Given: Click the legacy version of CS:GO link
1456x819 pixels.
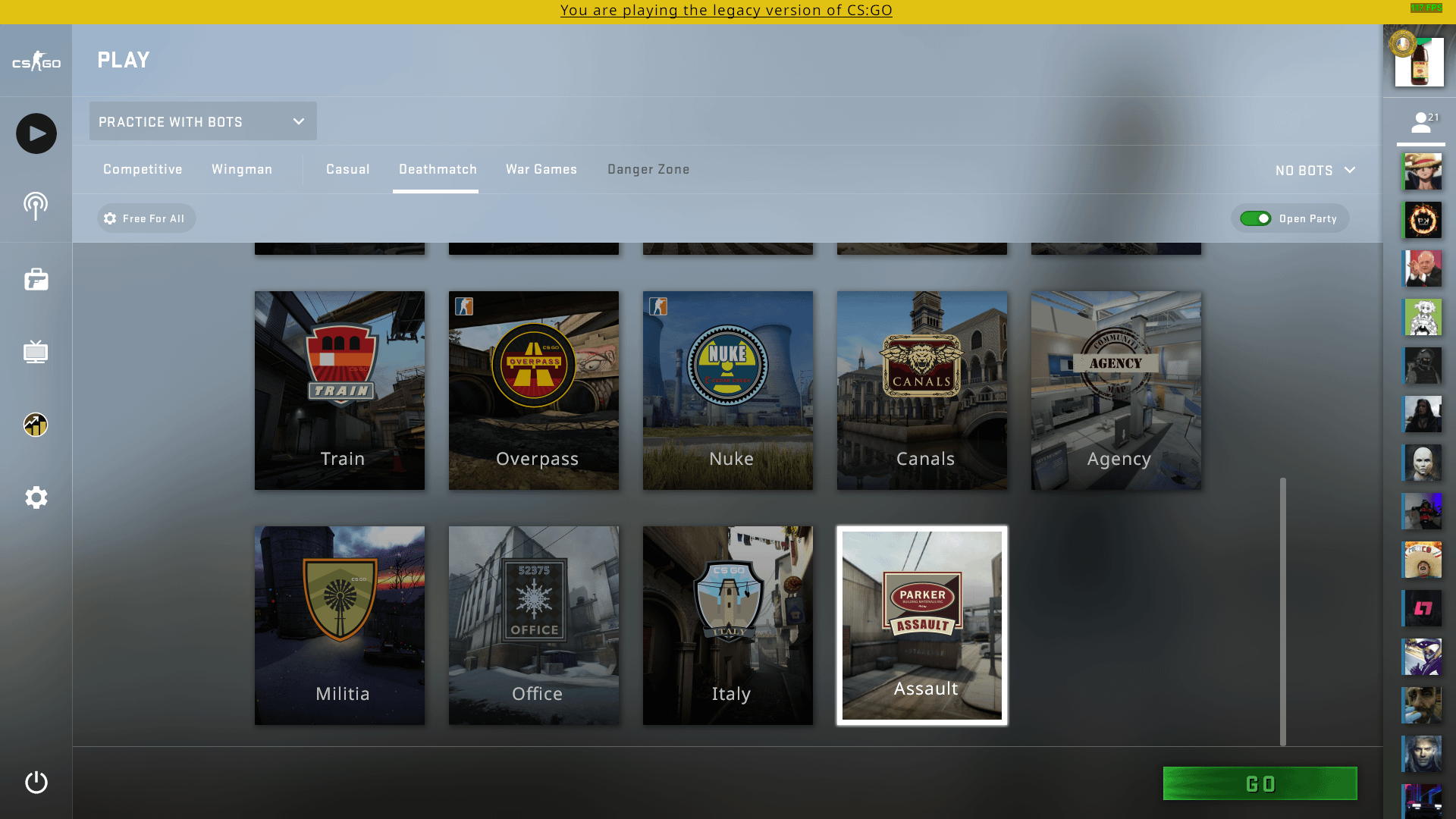Looking at the screenshot, I should point(726,11).
